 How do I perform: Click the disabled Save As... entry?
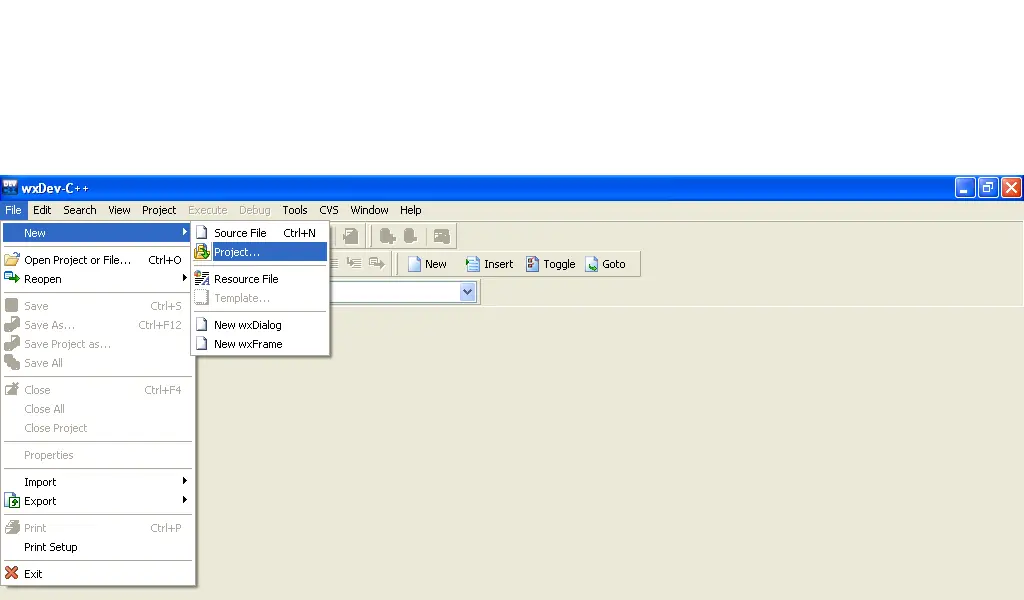click(x=98, y=324)
